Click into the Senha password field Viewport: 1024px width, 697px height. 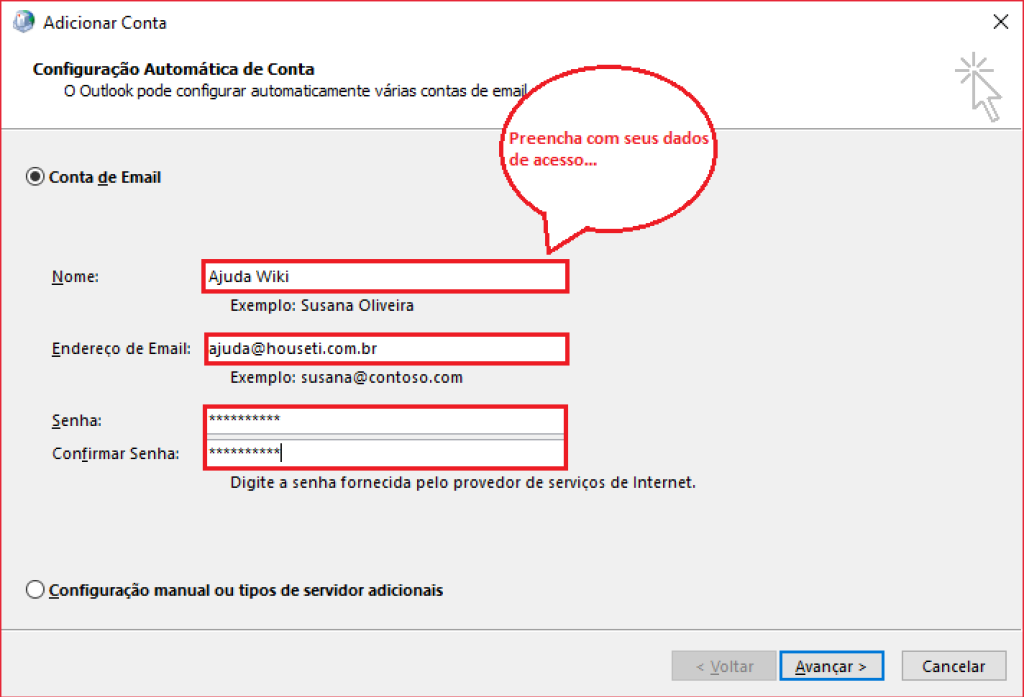pyautogui.click(x=385, y=419)
